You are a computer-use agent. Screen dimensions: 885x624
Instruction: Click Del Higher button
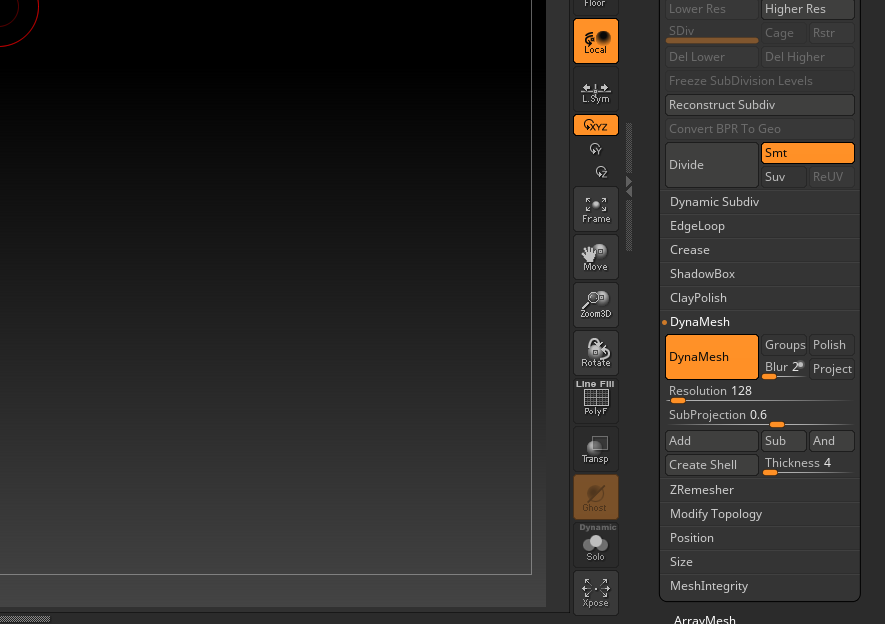[x=808, y=57]
